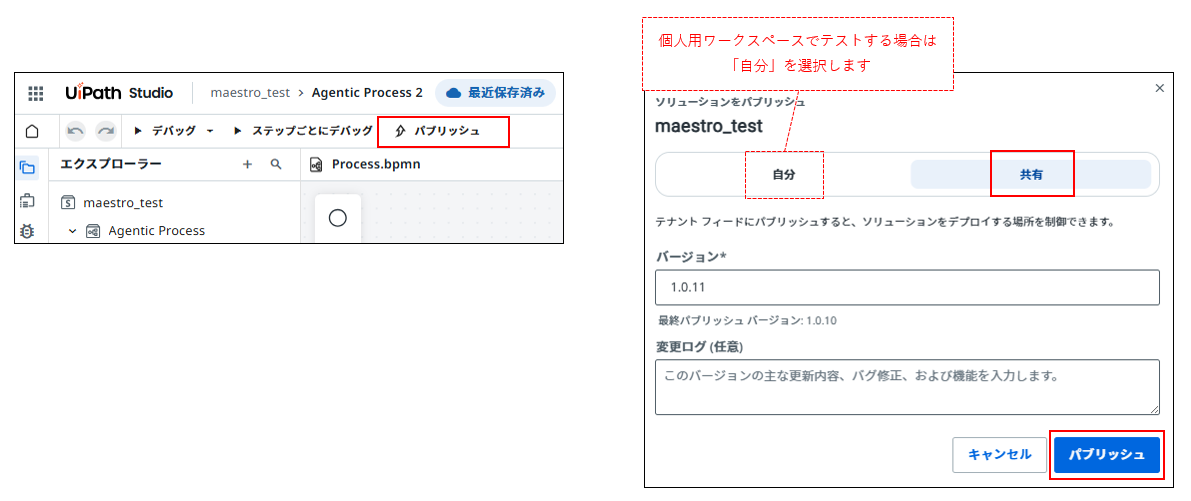
Task: Select the 自分 publish option
Action: (x=783, y=174)
